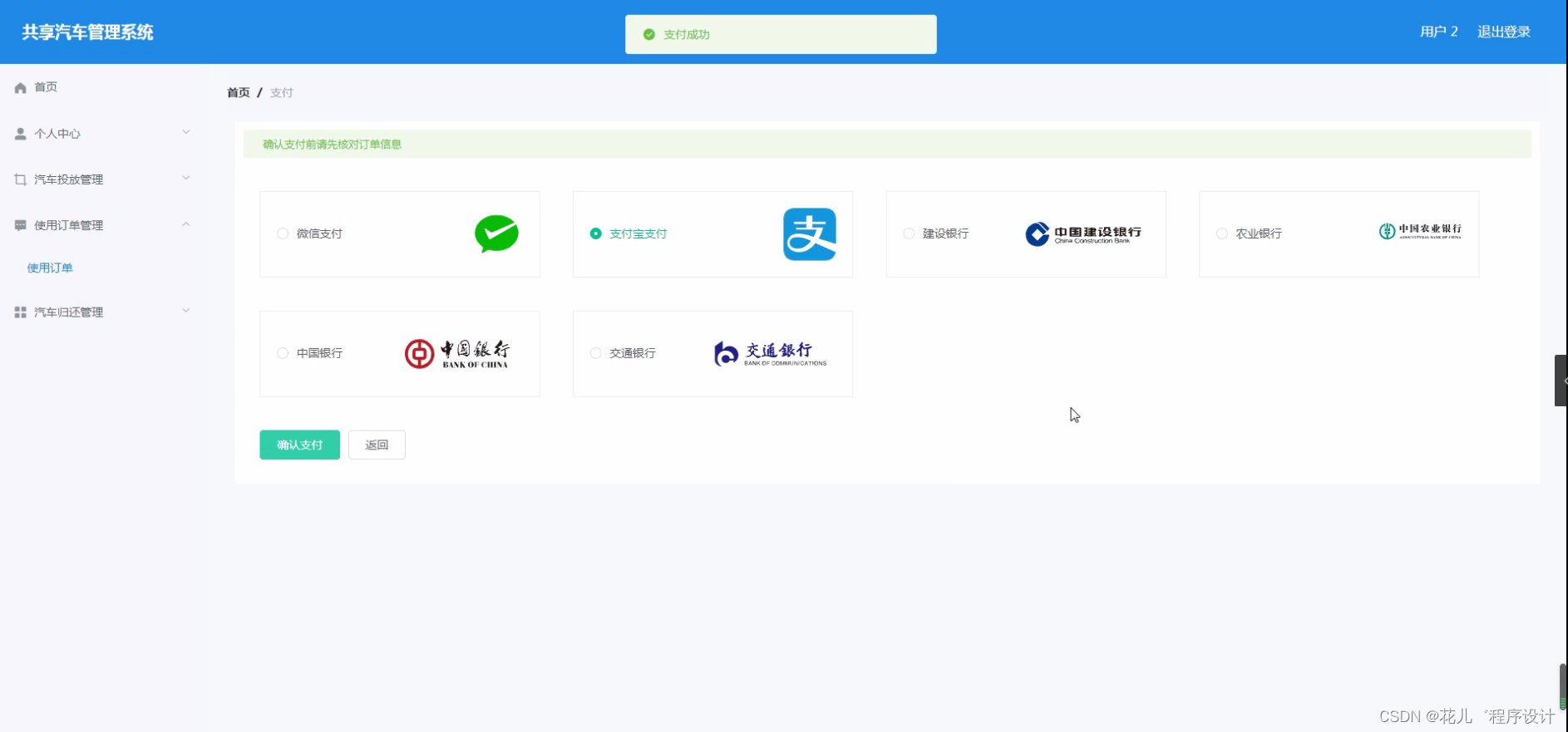Image resolution: width=1568 pixels, height=732 pixels.
Task: Click the 中国银行 label text
Action: pos(319,354)
